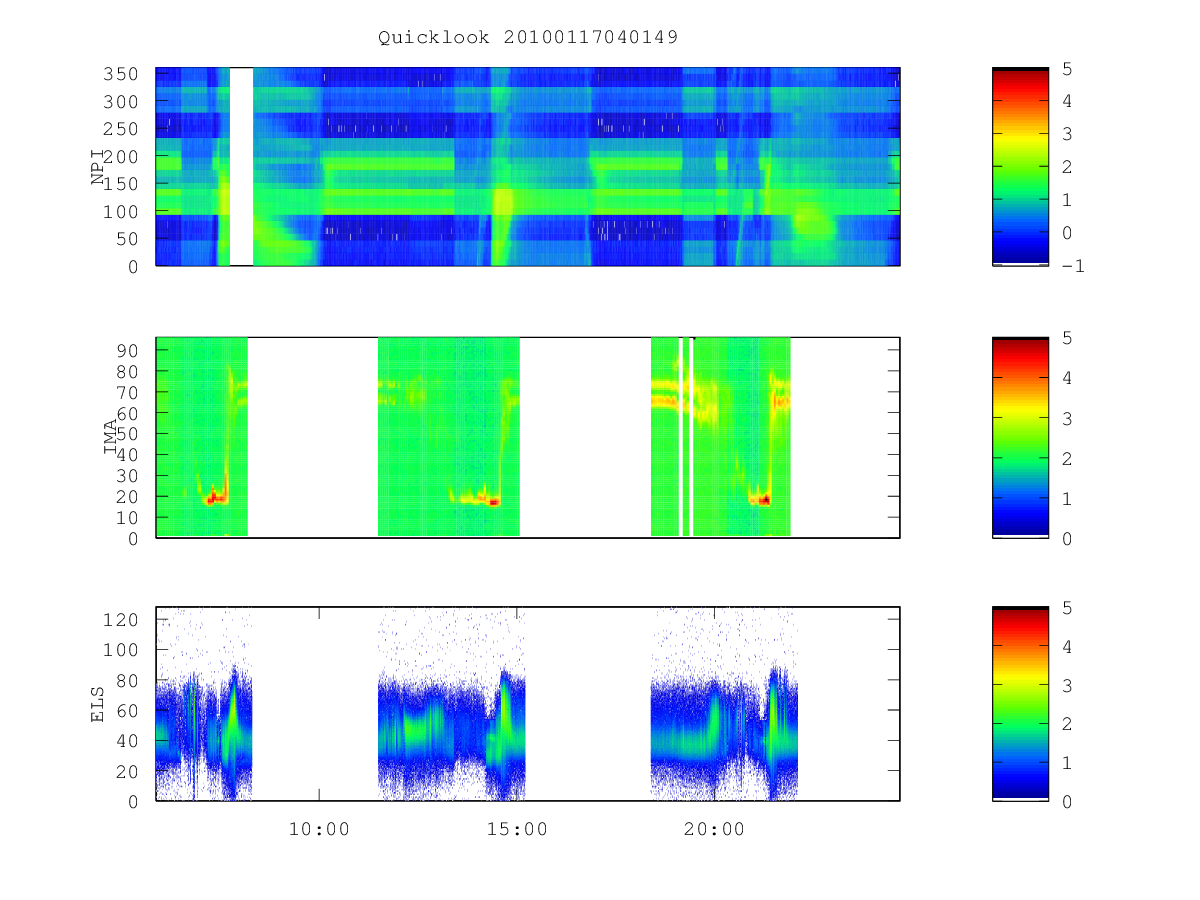Select the ELS axis label

pos(98,704)
